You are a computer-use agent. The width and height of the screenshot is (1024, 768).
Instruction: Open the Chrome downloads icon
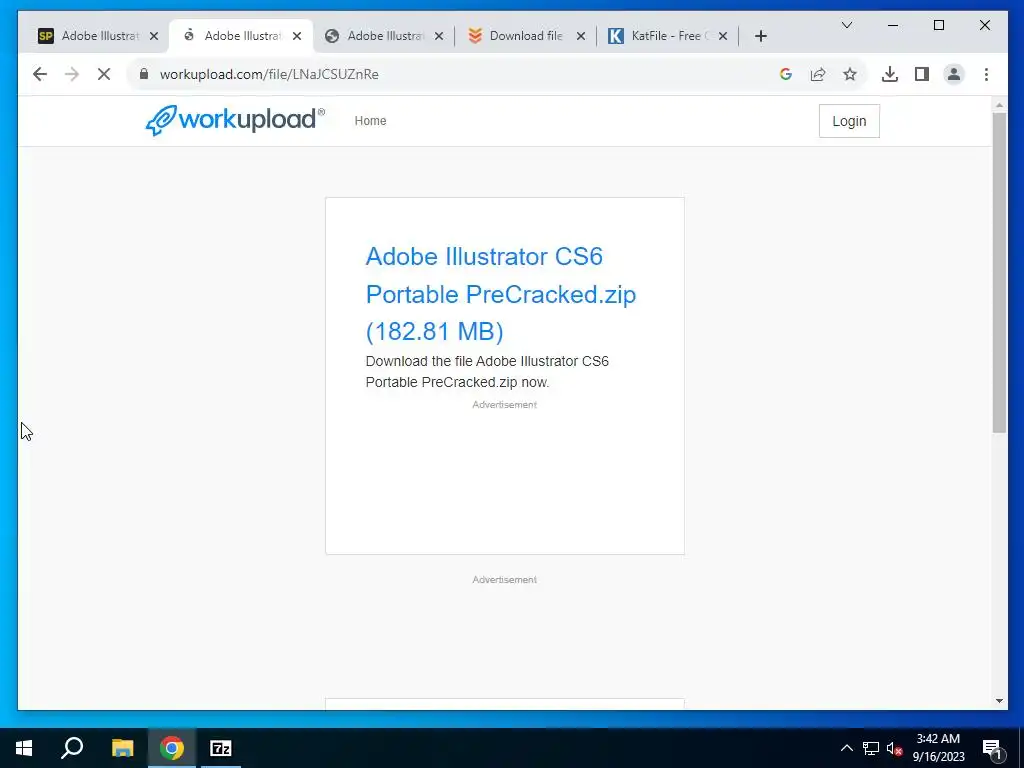point(889,74)
